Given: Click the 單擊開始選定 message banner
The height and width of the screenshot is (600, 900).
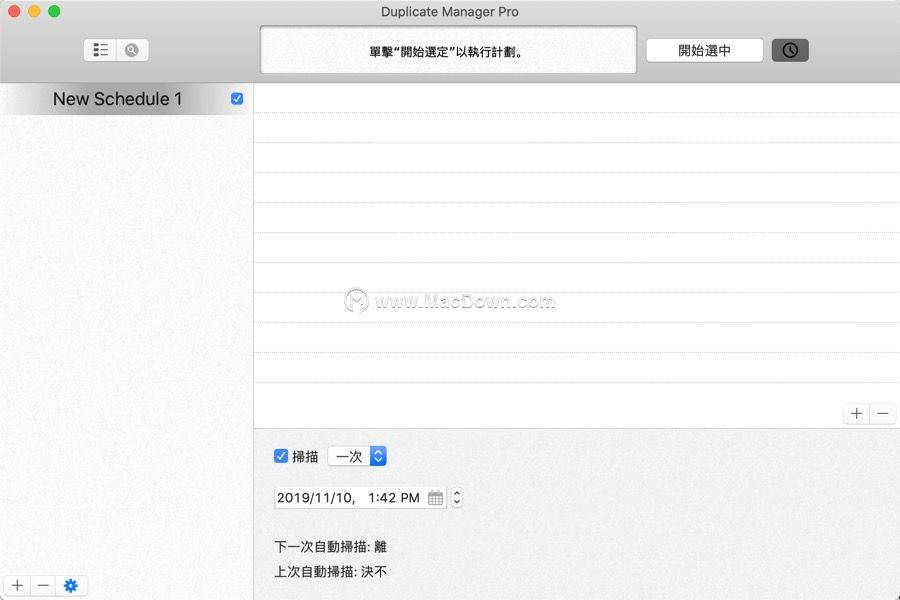Looking at the screenshot, I should point(448,49).
